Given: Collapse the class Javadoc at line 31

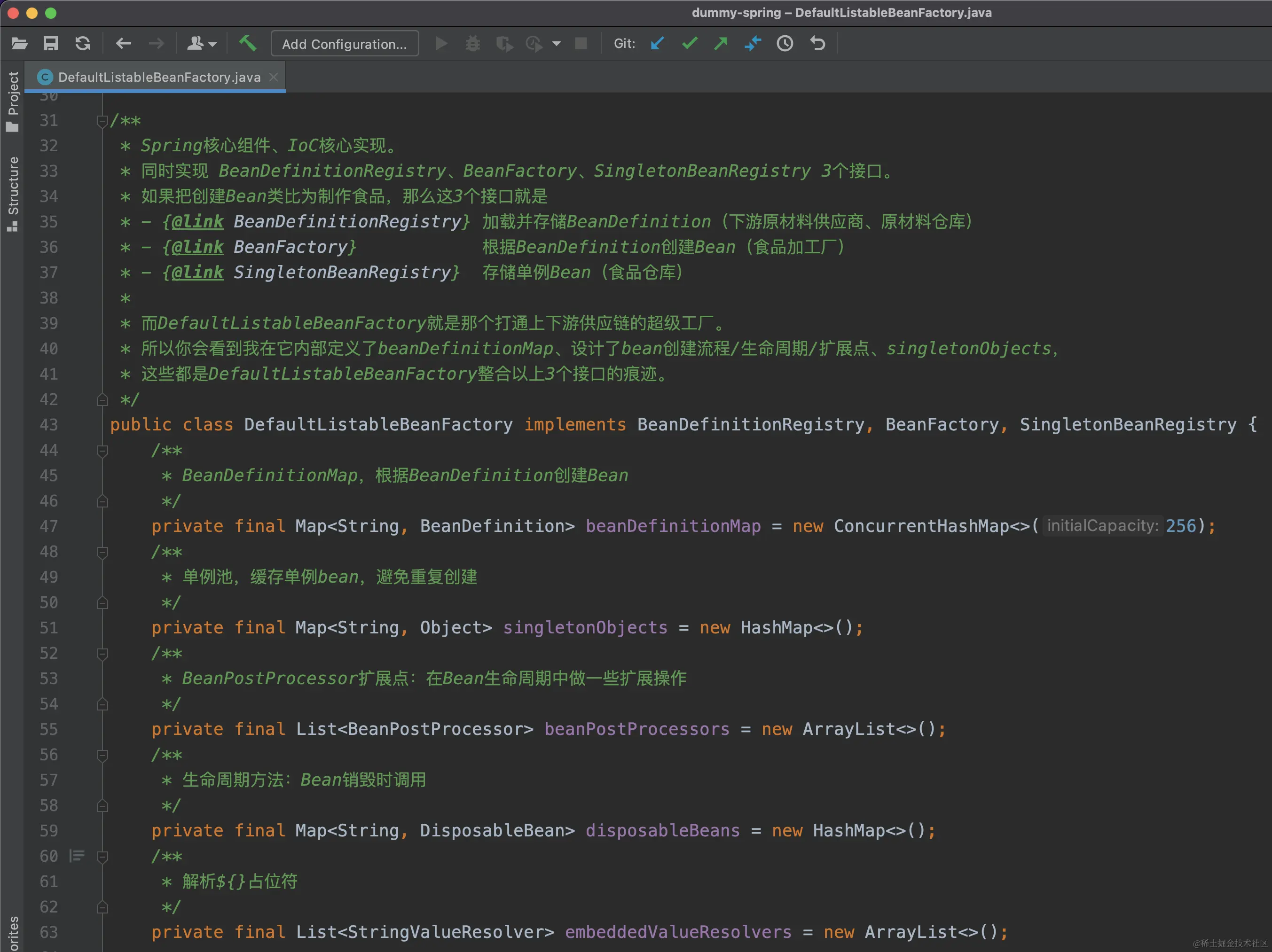Looking at the screenshot, I should [102, 121].
